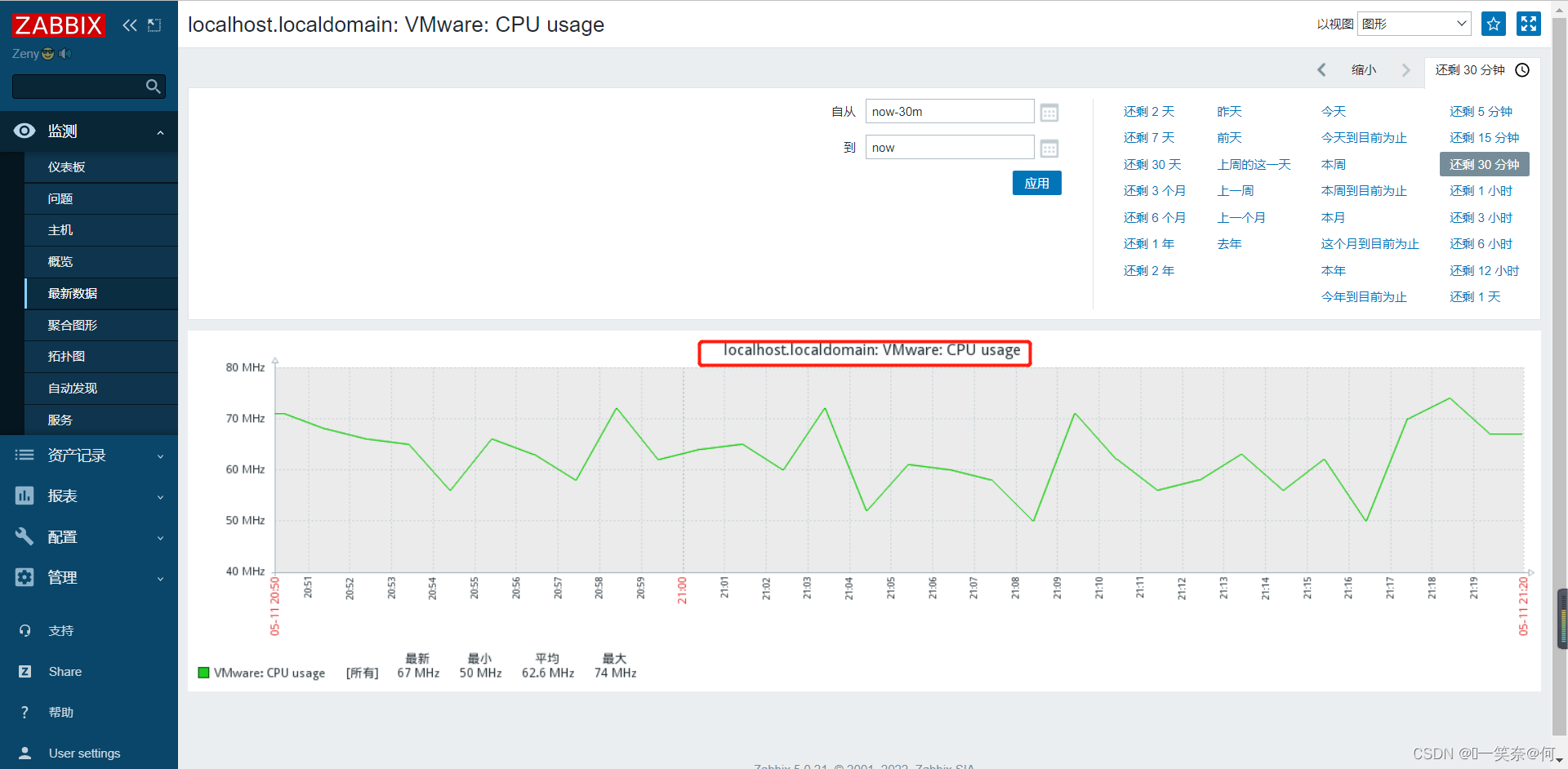Select the 昨天 preset

click(x=1229, y=112)
